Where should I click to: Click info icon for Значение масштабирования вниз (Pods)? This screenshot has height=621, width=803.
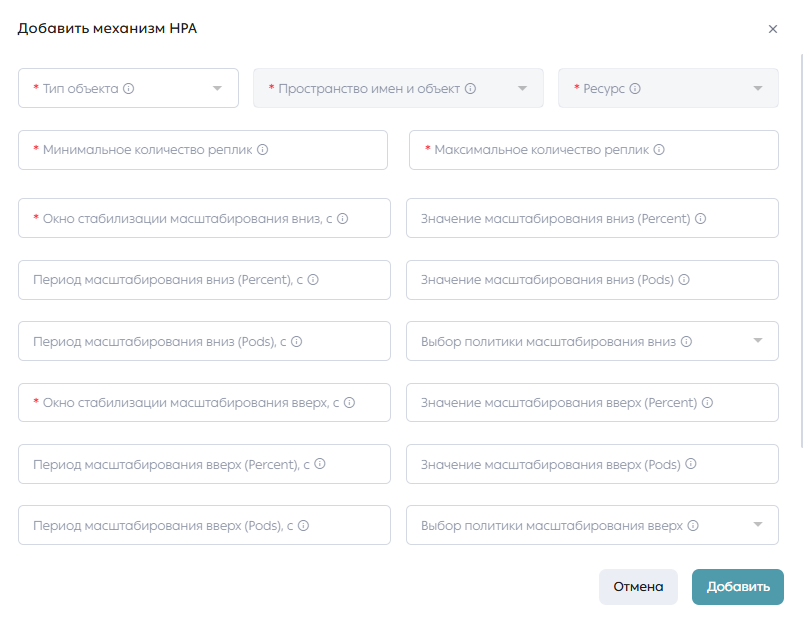coord(684,280)
